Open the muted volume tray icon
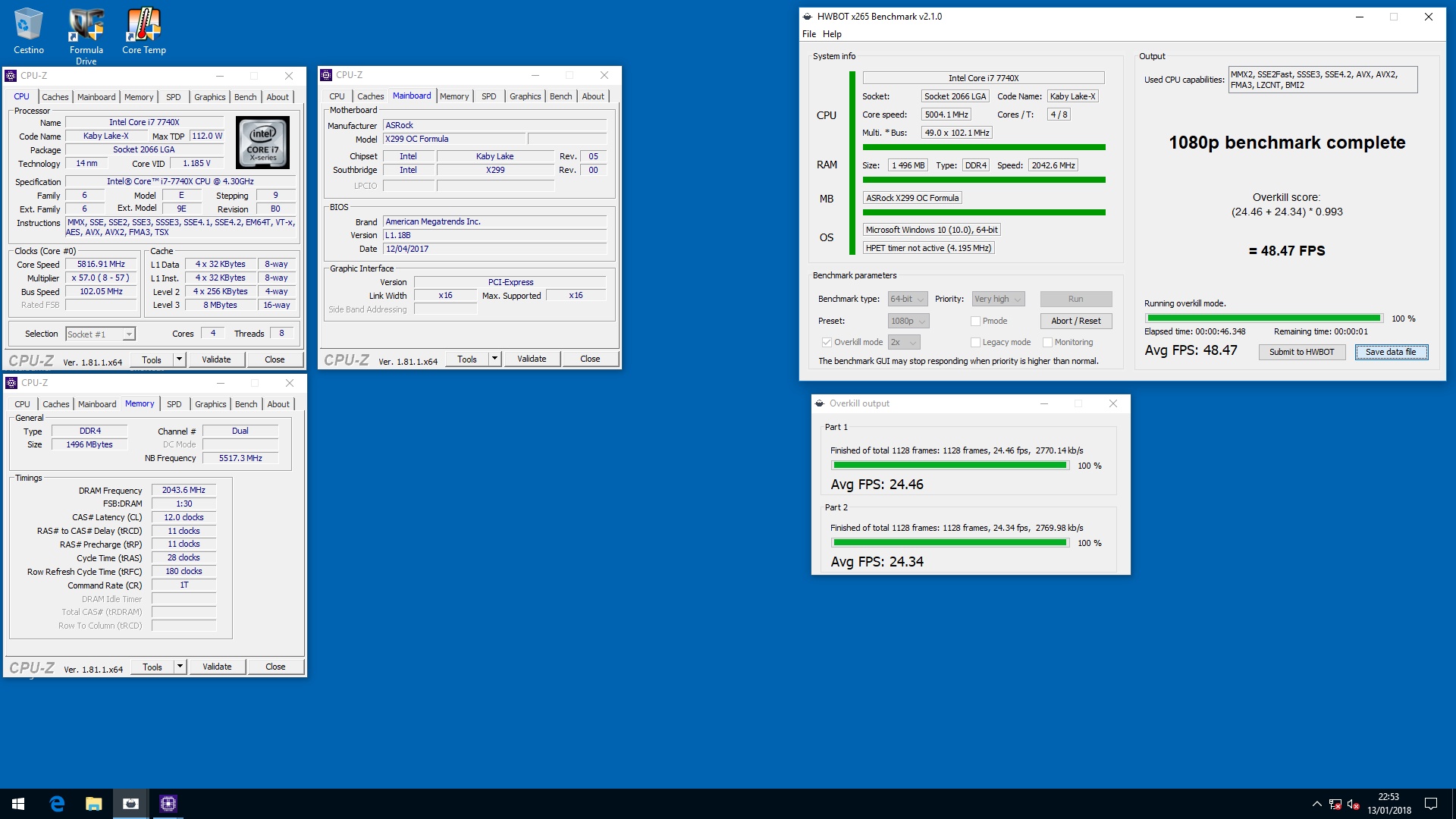Image resolution: width=1456 pixels, height=819 pixels. [1353, 804]
